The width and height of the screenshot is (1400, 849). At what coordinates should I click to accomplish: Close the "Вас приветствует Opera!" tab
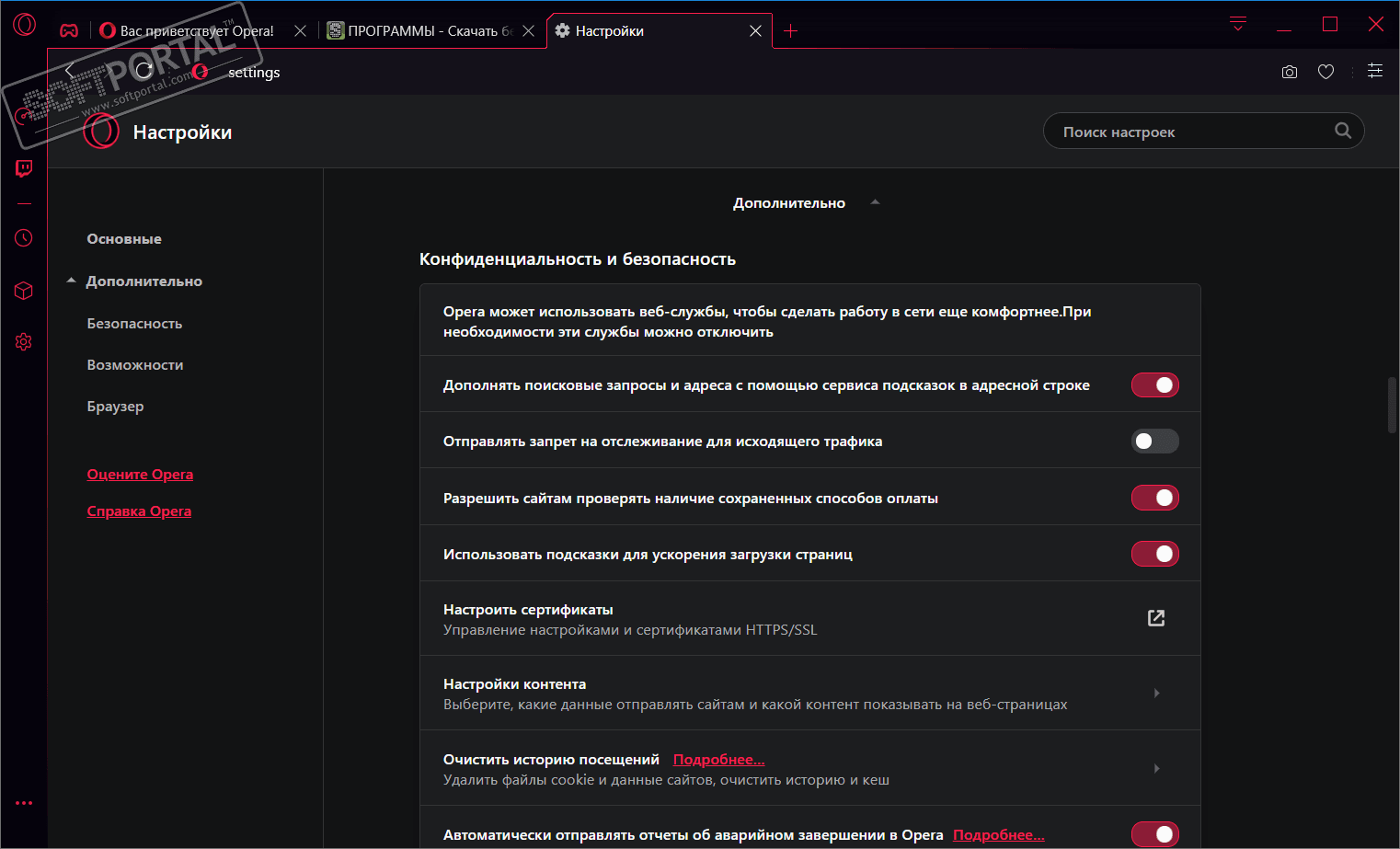[300, 31]
